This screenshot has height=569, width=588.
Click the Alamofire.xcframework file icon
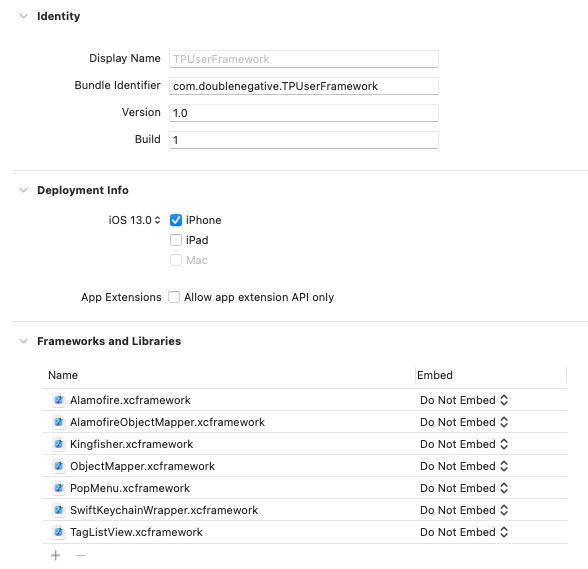58,400
